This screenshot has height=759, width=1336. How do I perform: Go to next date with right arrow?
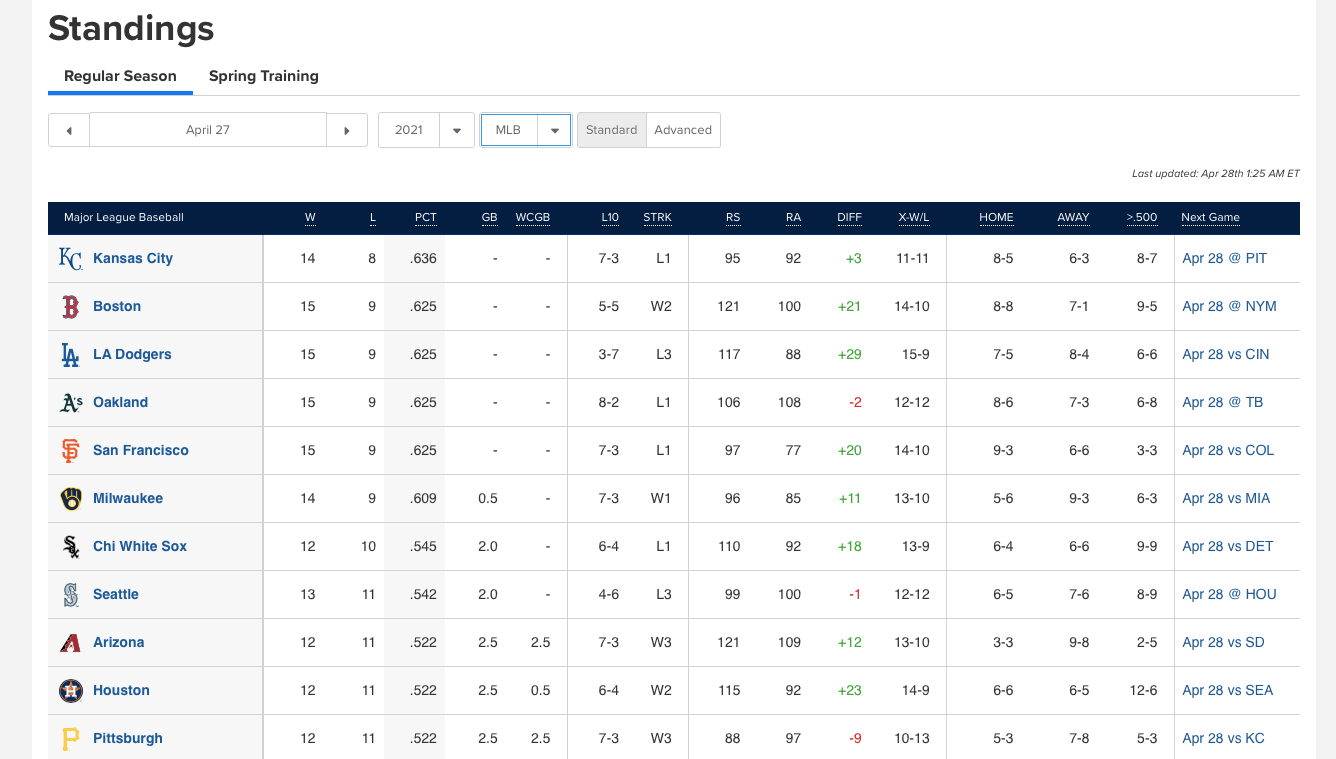(x=347, y=130)
